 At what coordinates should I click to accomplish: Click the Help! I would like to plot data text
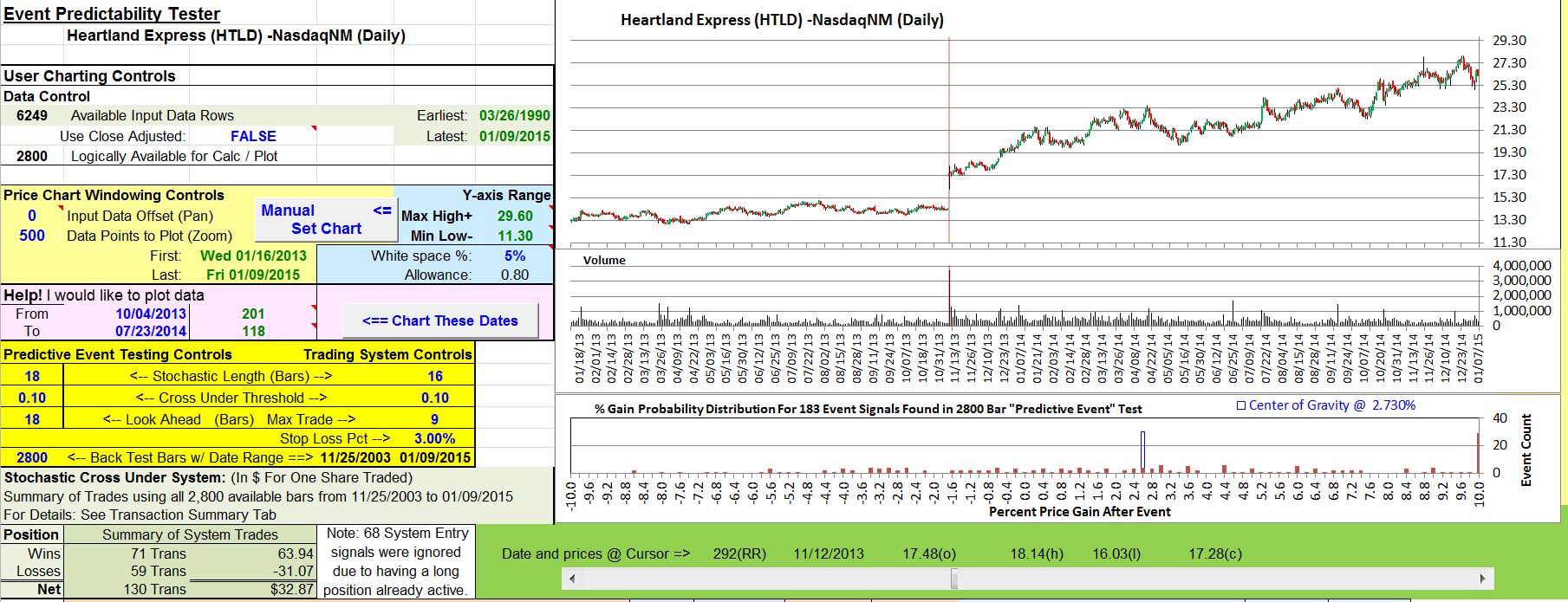point(104,295)
